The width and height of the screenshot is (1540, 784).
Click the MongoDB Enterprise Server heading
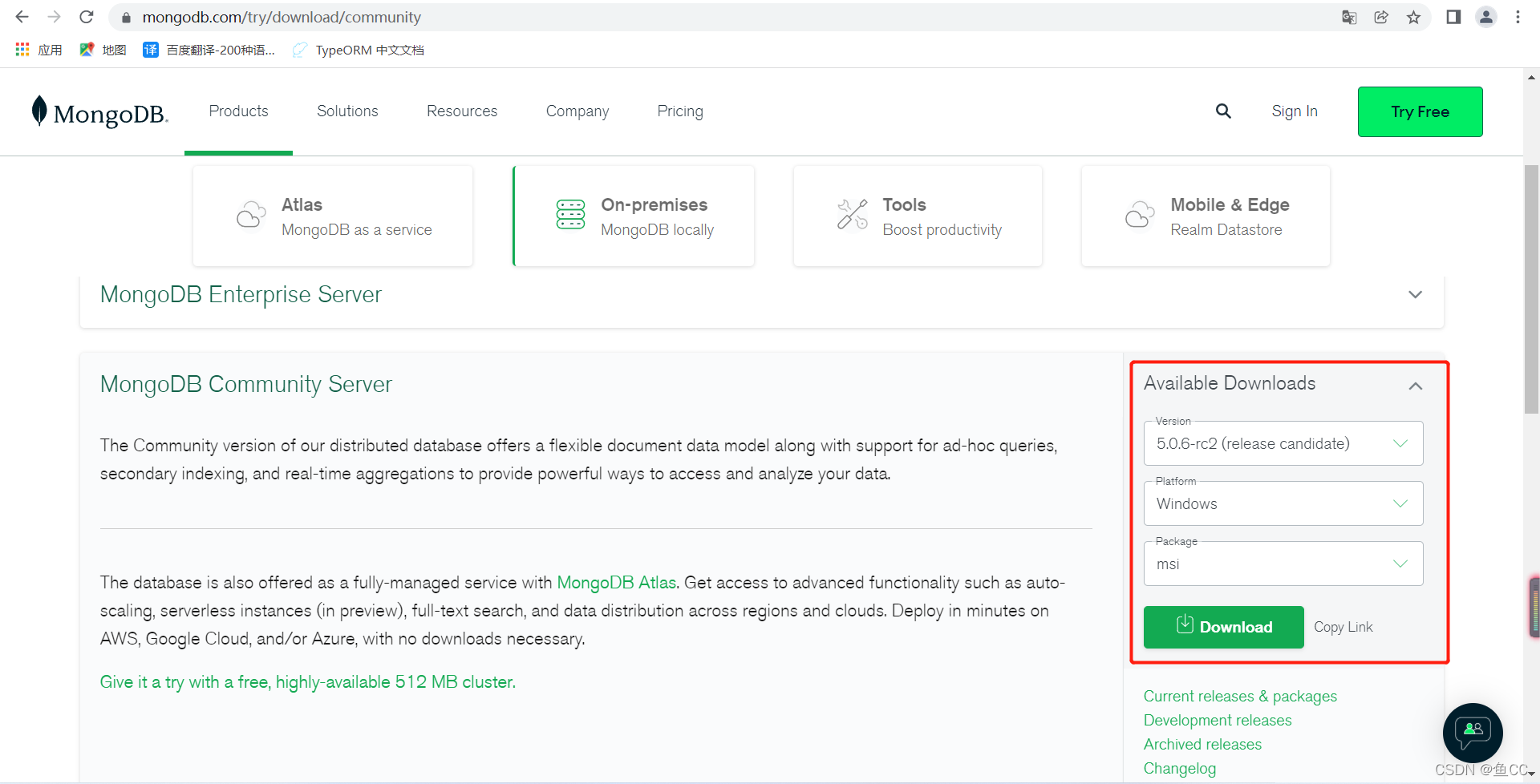[x=241, y=294]
